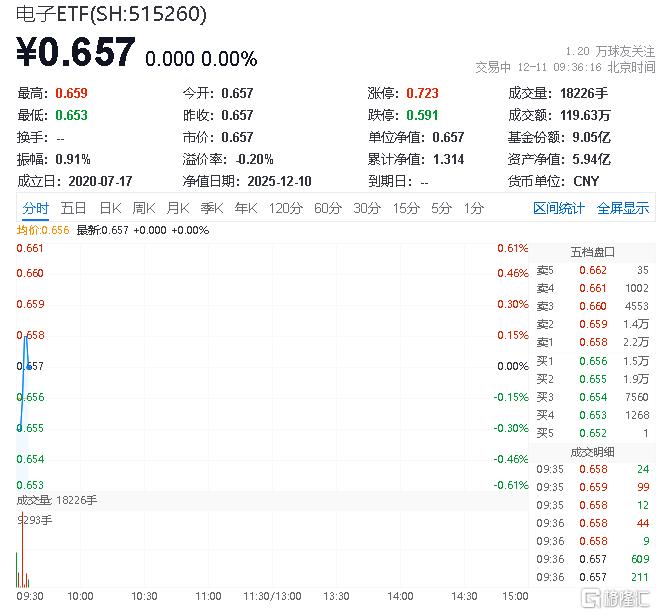The width and height of the screenshot is (656, 615).
Task: Select the 买1 row in order book
Action: click(x=592, y=361)
